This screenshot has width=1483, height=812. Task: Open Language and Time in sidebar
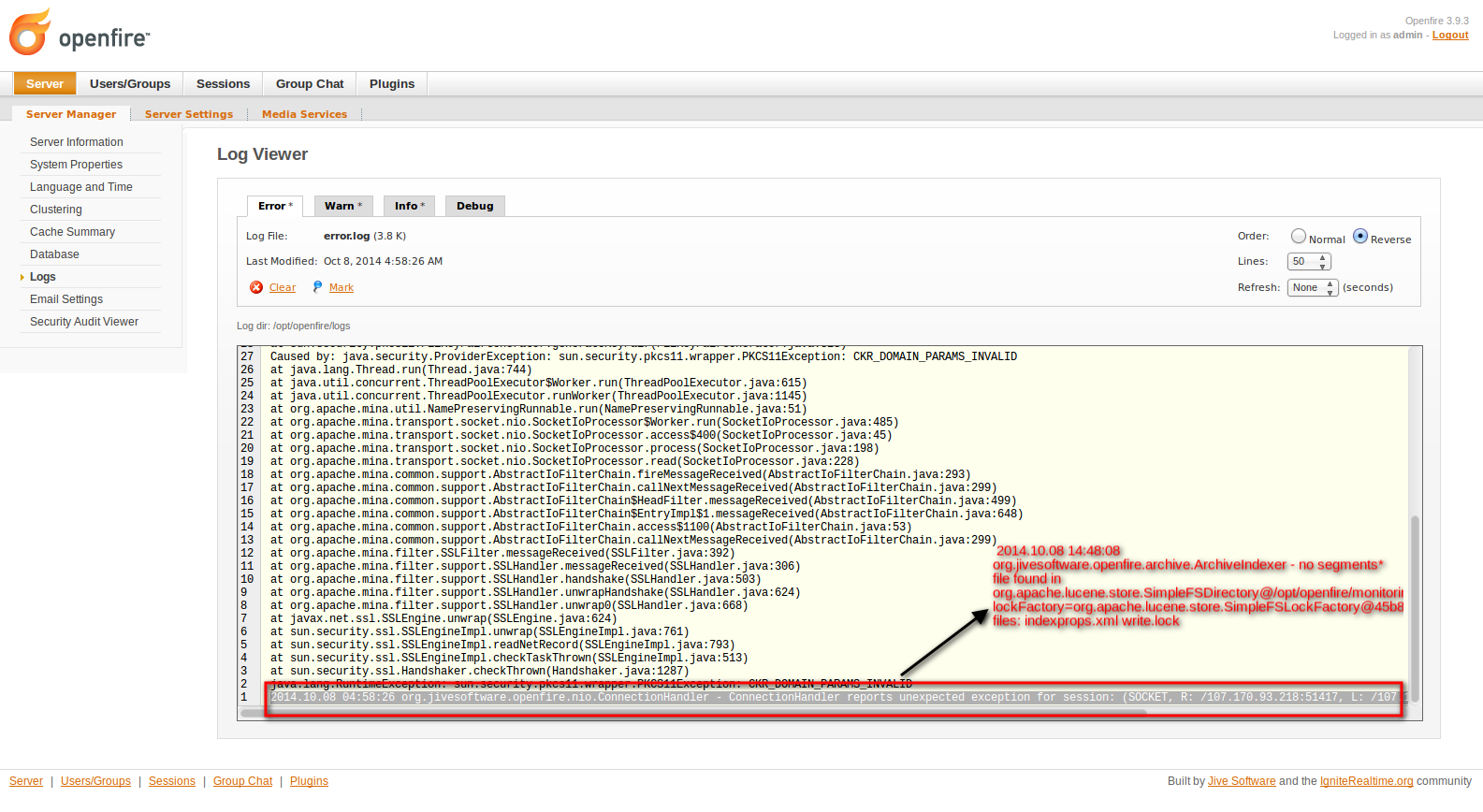point(81,187)
